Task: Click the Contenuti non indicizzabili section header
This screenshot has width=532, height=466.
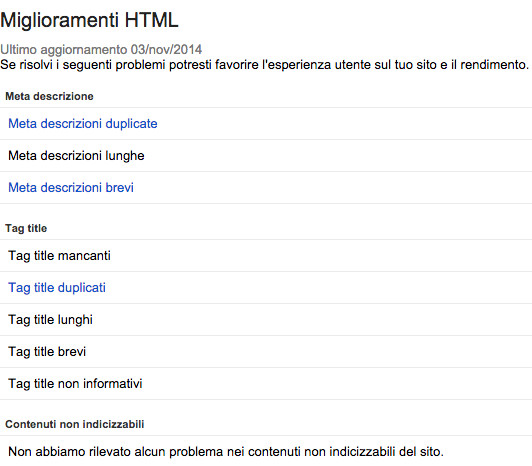Action: pos(75,424)
